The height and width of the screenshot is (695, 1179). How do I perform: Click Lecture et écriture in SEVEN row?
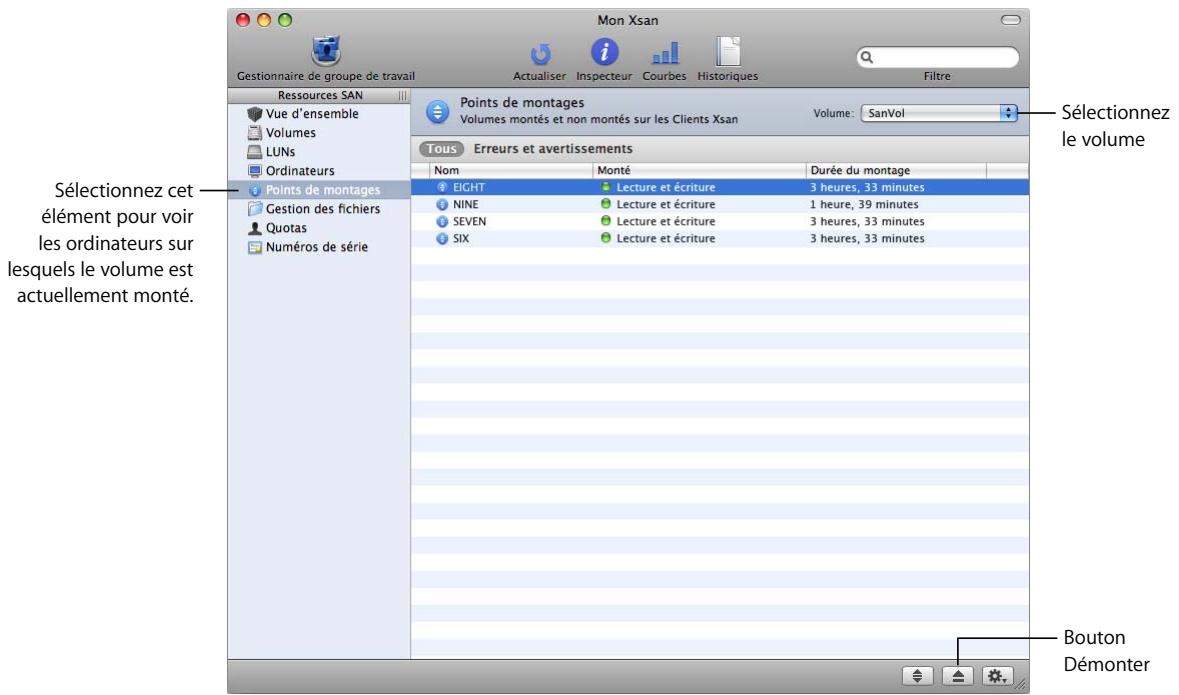(665, 221)
